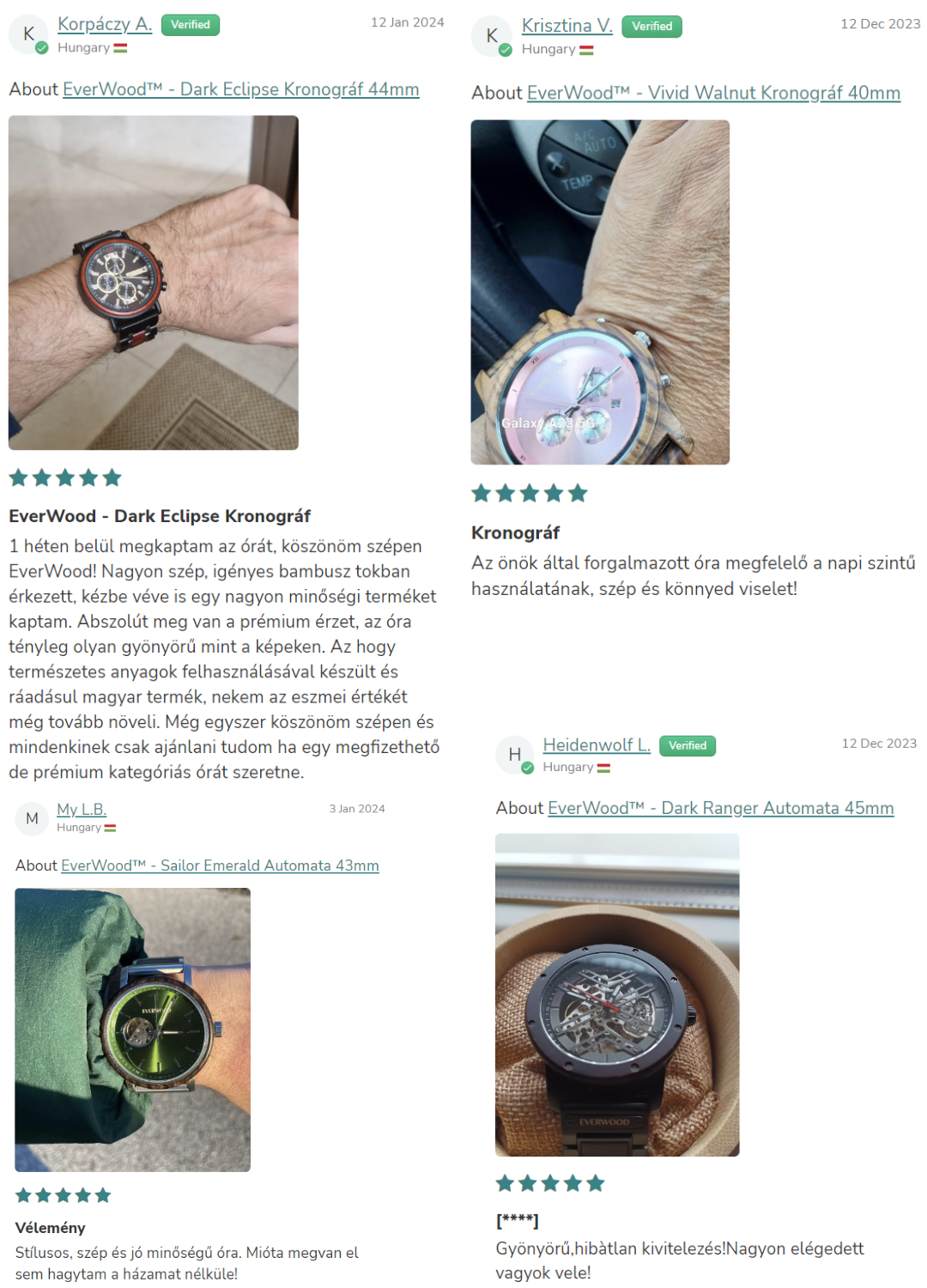Click star rating above the Kronográf heading
Image resolution: width=927 pixels, height=1288 pixels.
coord(530,493)
